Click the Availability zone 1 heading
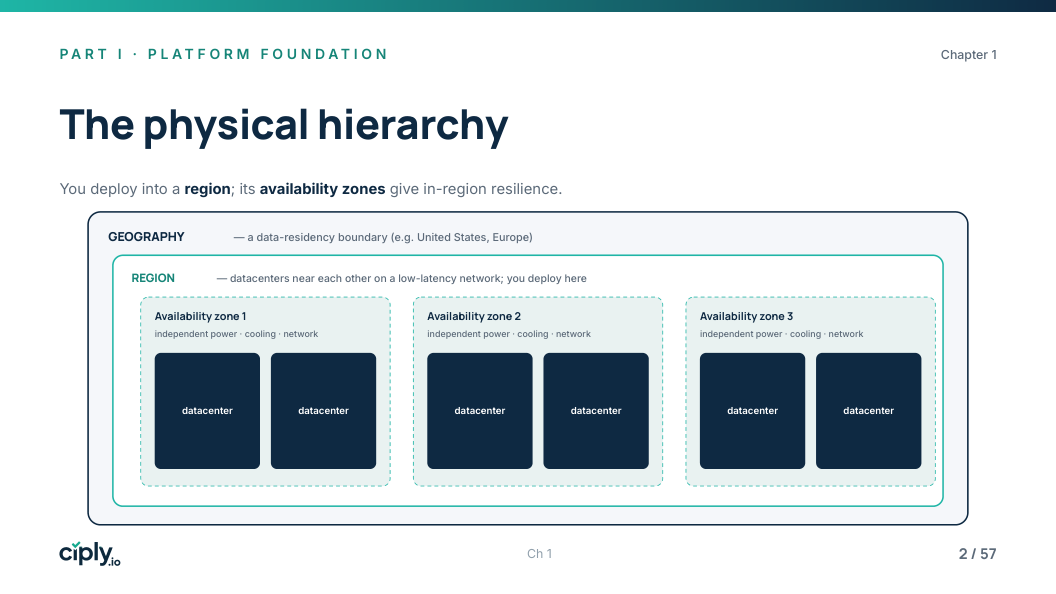 point(201,317)
